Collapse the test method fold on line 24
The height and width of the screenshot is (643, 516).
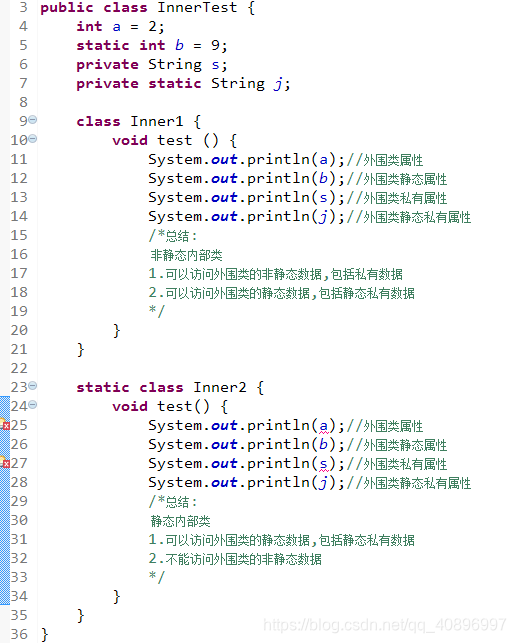tap(33, 405)
